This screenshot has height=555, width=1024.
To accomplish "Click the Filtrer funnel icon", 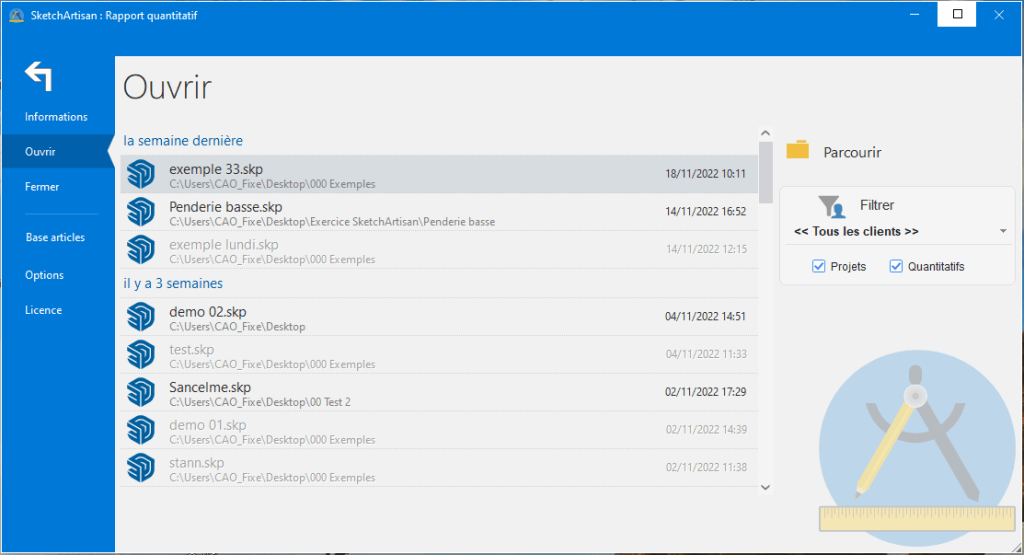I will (x=831, y=206).
